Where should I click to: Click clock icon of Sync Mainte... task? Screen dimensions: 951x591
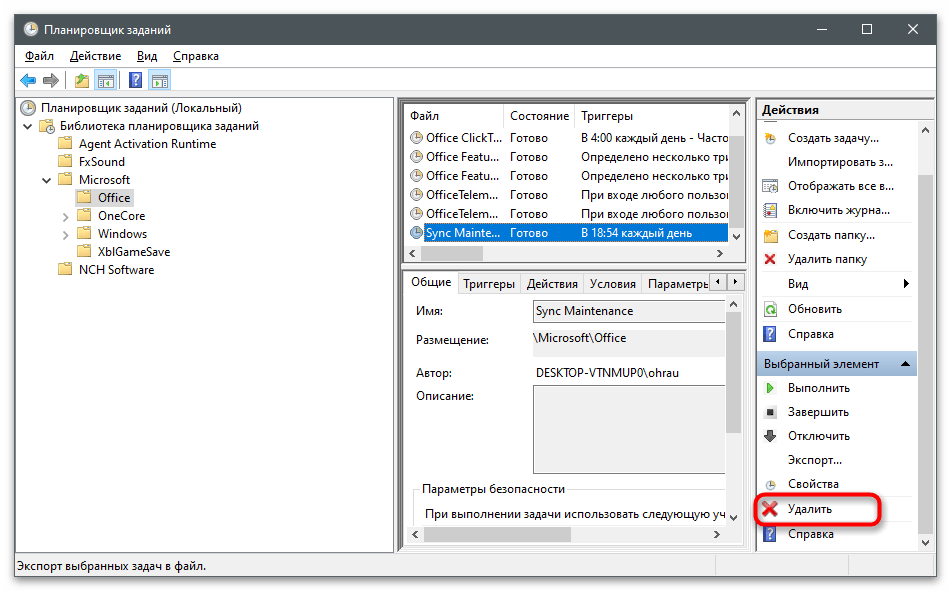click(417, 233)
